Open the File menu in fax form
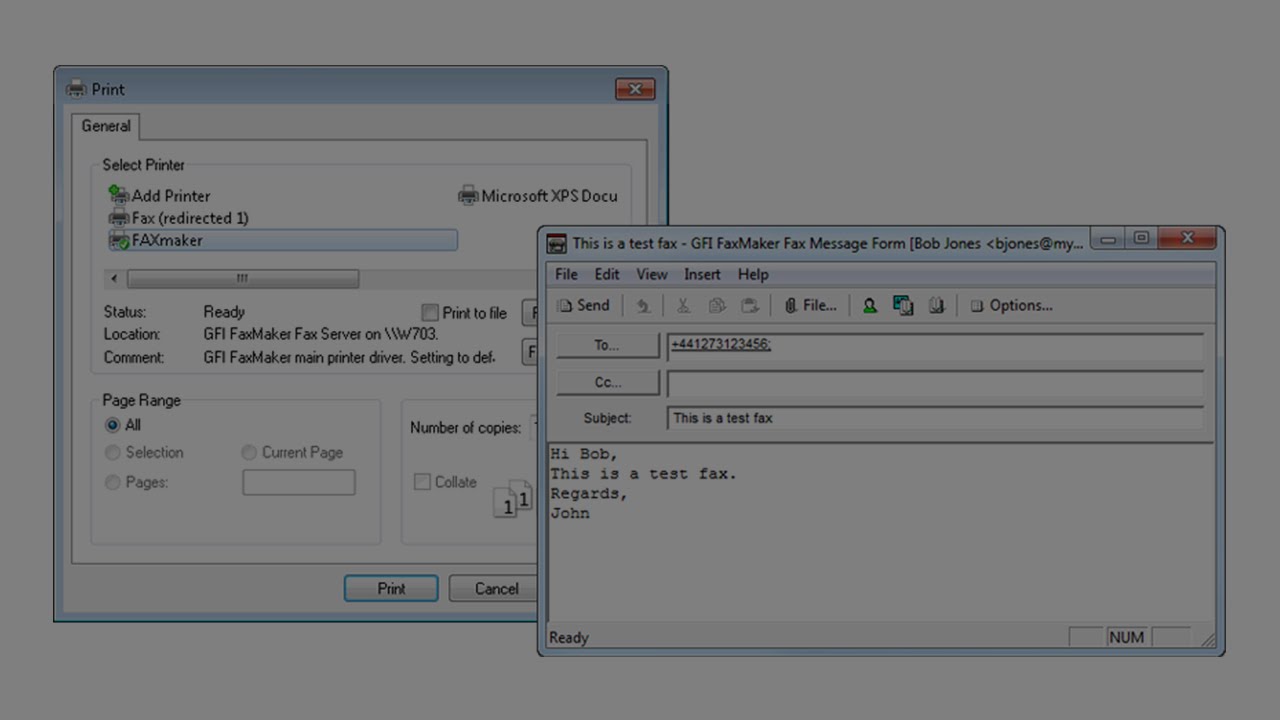This screenshot has height=720, width=1280. (x=566, y=274)
